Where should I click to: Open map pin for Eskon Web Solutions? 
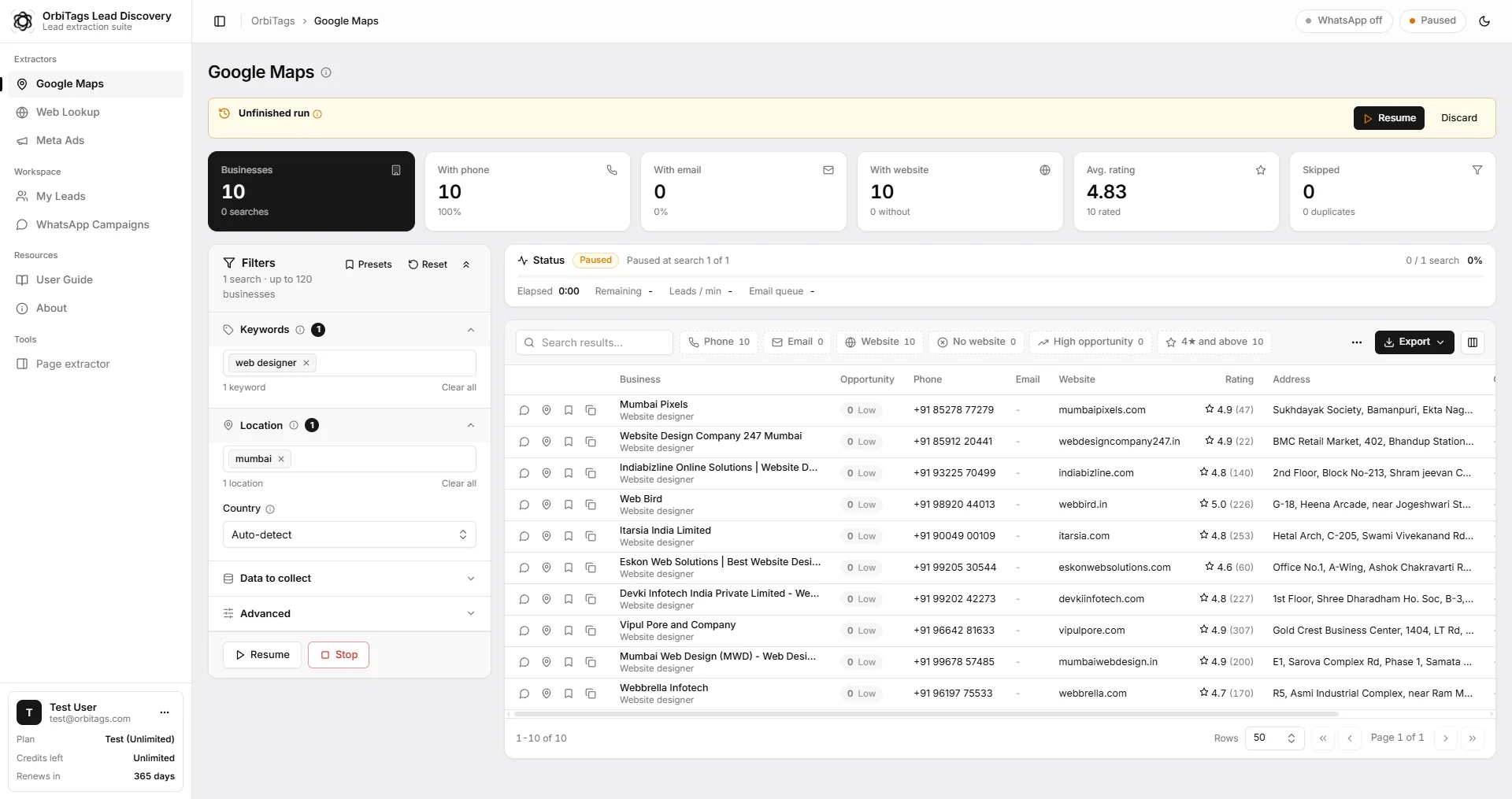(x=546, y=568)
